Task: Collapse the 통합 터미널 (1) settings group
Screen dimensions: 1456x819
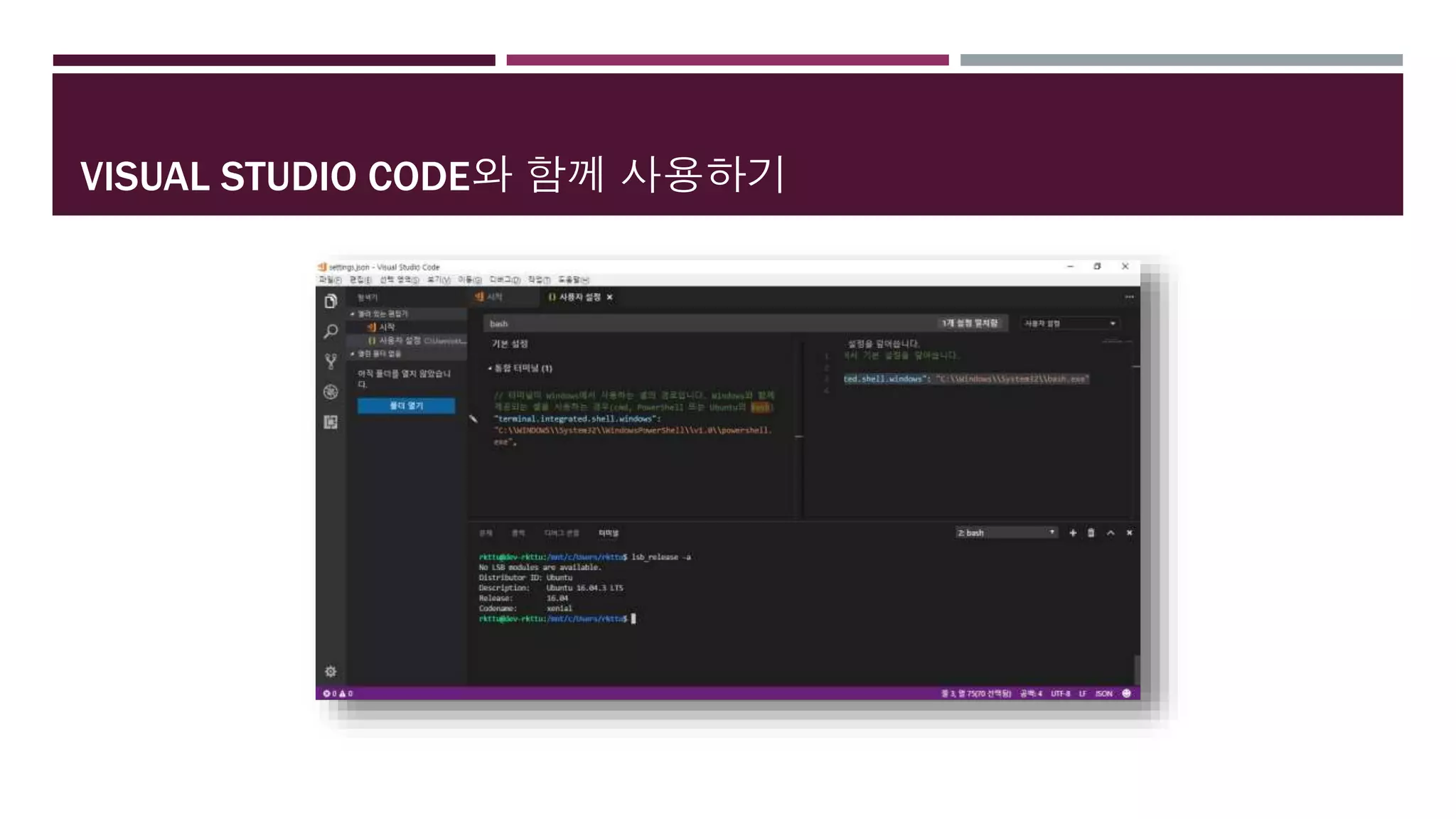Action: coord(520,368)
